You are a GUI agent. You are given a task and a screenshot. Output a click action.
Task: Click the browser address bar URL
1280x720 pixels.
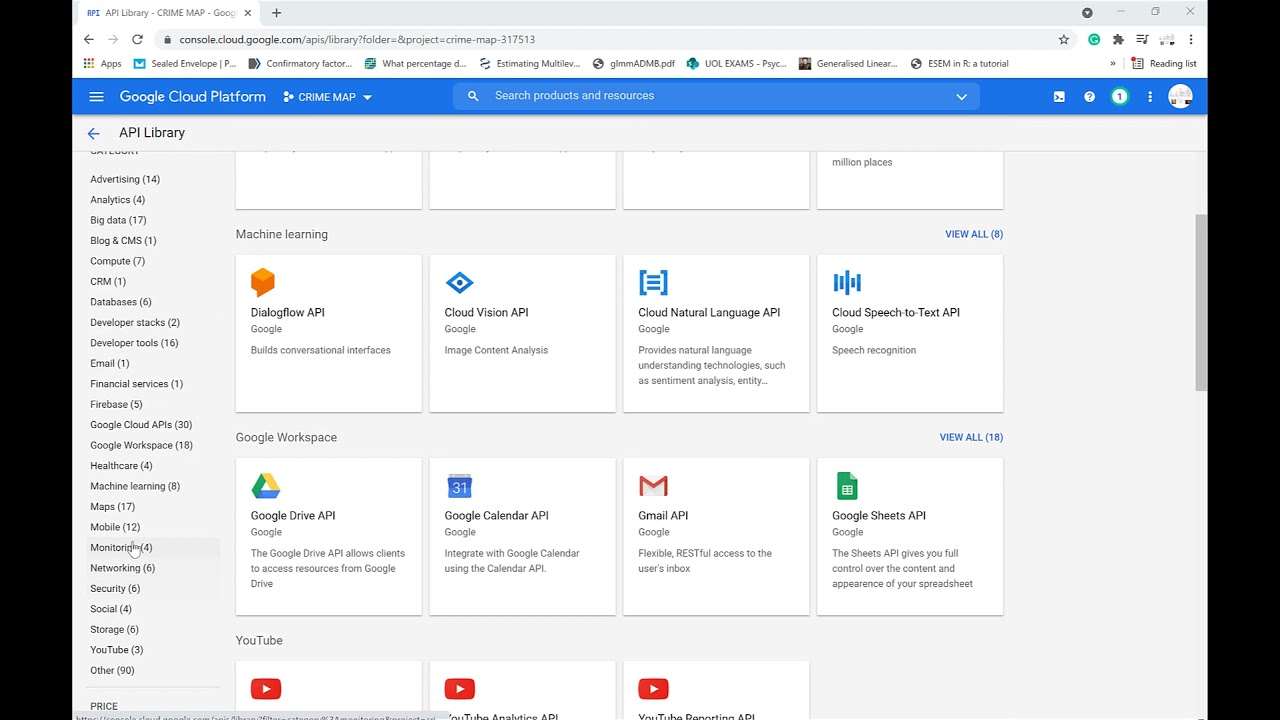pos(357,39)
